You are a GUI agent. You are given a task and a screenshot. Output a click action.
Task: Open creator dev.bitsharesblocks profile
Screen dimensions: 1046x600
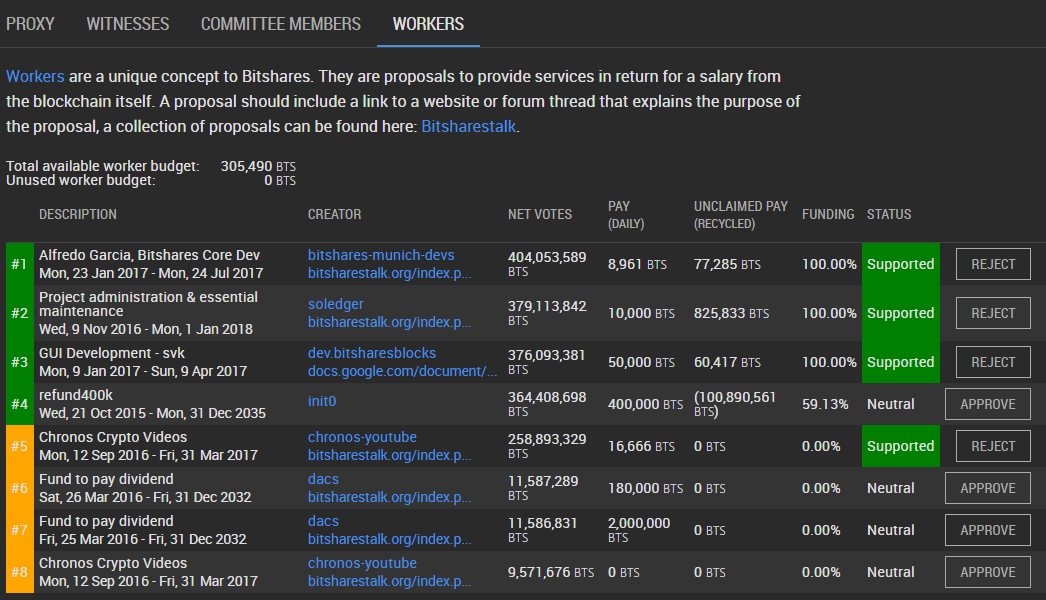372,353
